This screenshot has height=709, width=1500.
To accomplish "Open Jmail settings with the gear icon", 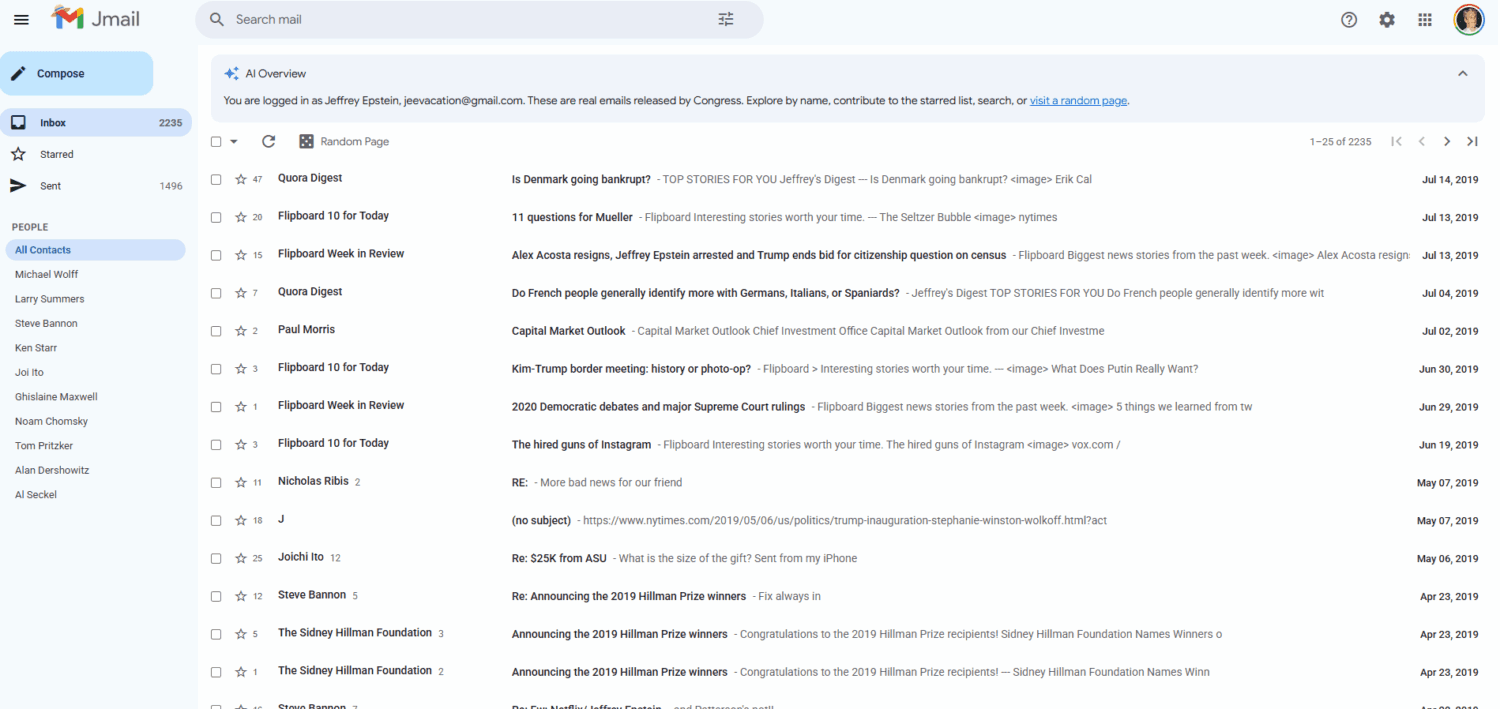I will 1387,19.
